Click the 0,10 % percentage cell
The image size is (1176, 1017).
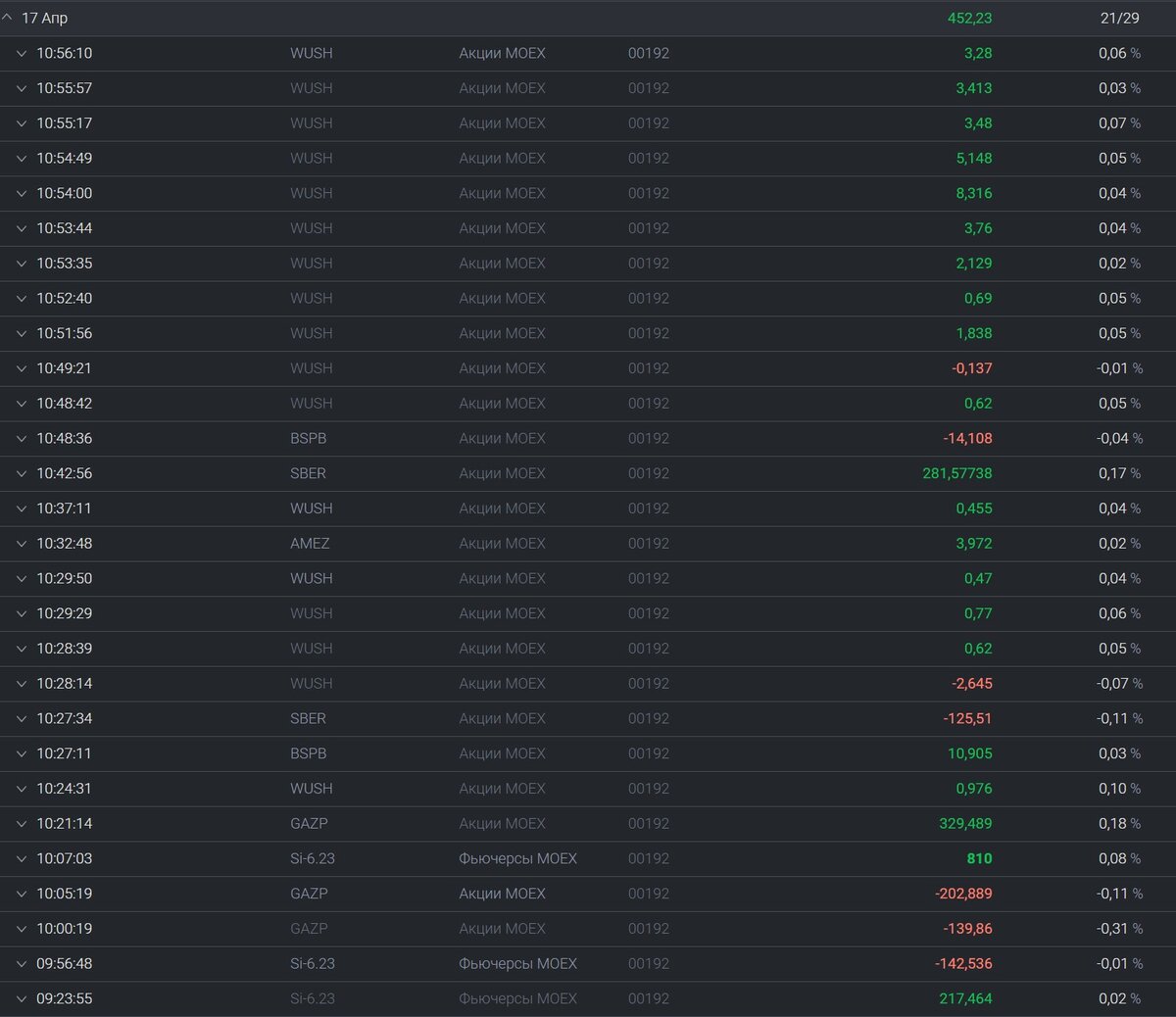click(1119, 789)
